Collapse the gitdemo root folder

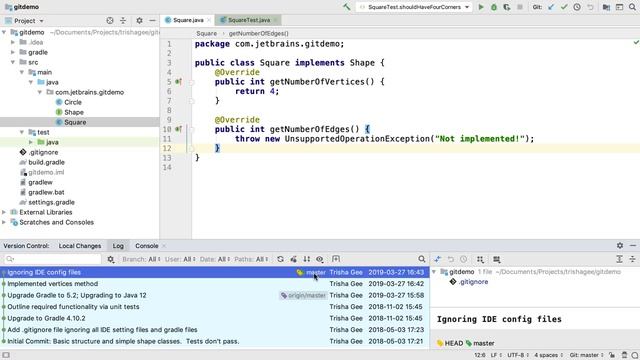click(x=4, y=32)
